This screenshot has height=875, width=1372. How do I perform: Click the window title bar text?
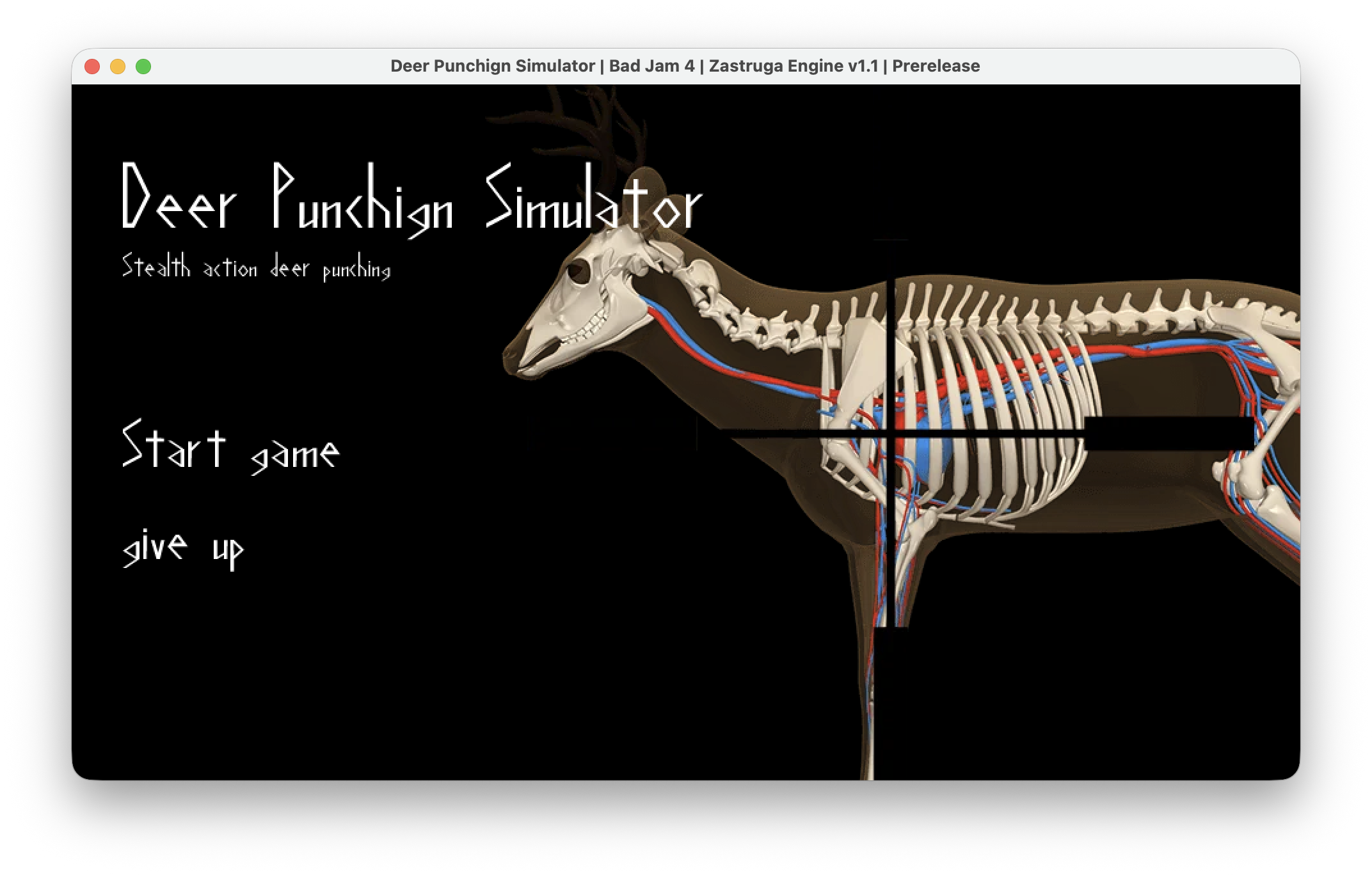pos(685,66)
